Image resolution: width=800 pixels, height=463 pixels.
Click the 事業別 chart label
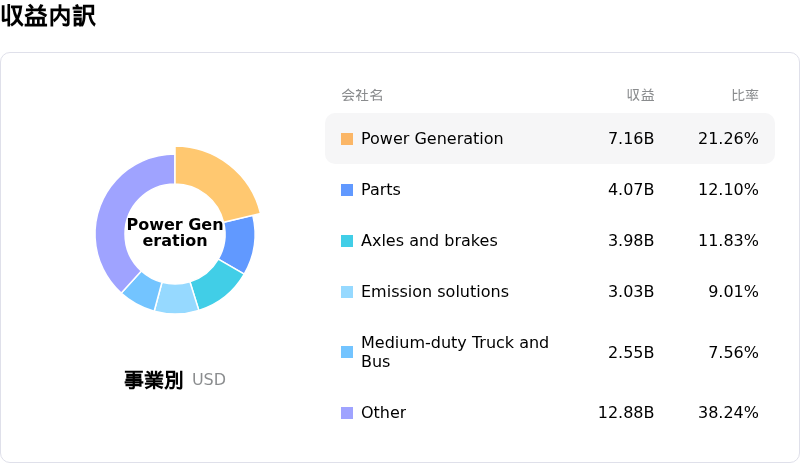click(153, 380)
